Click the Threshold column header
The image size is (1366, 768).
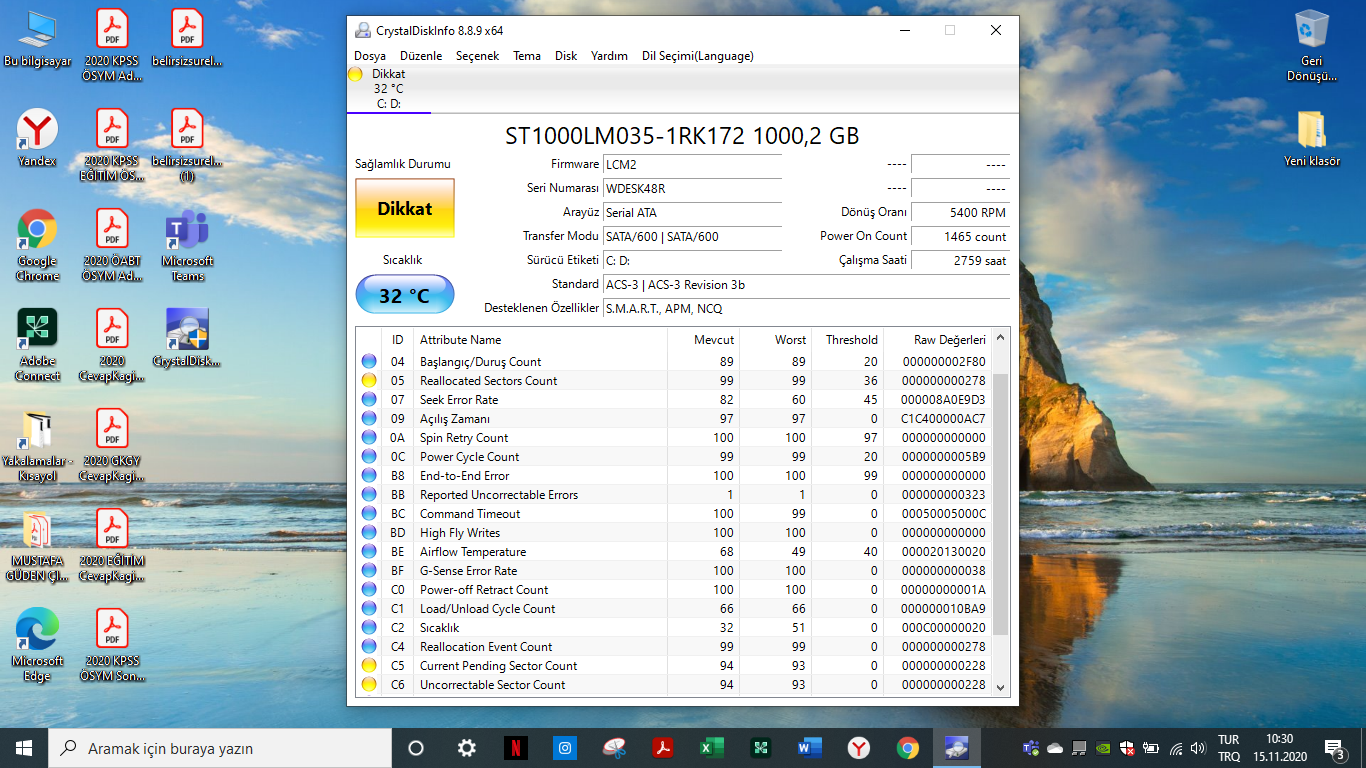847,340
